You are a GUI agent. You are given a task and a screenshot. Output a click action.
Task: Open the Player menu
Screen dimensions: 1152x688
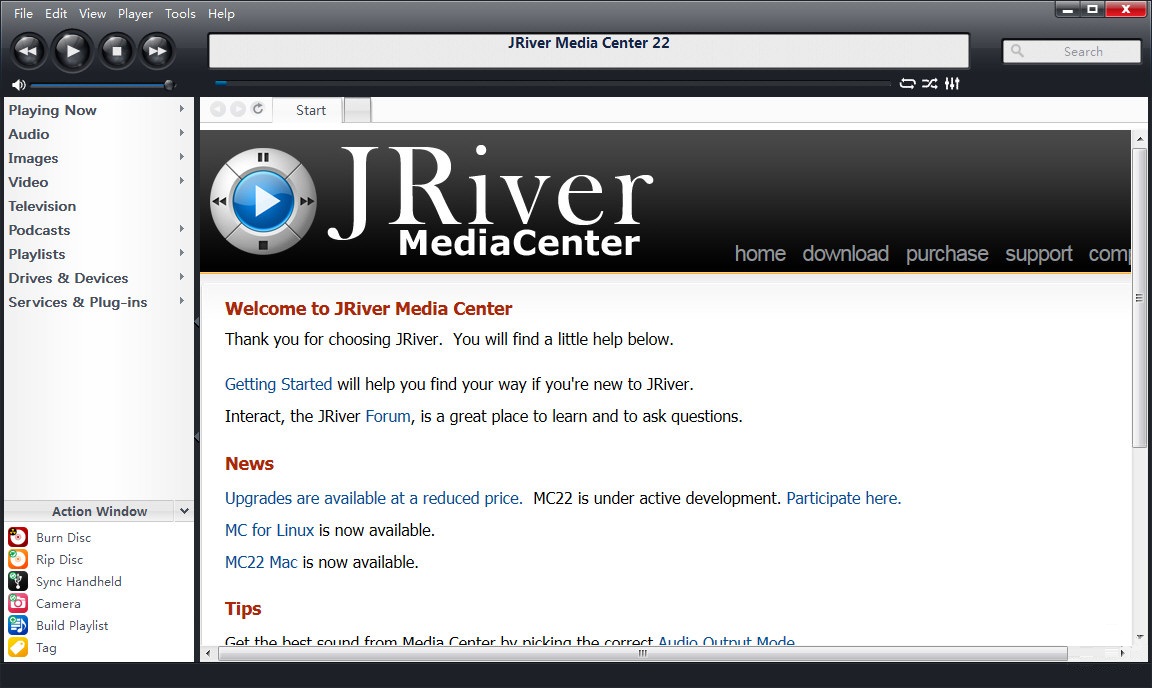135,13
